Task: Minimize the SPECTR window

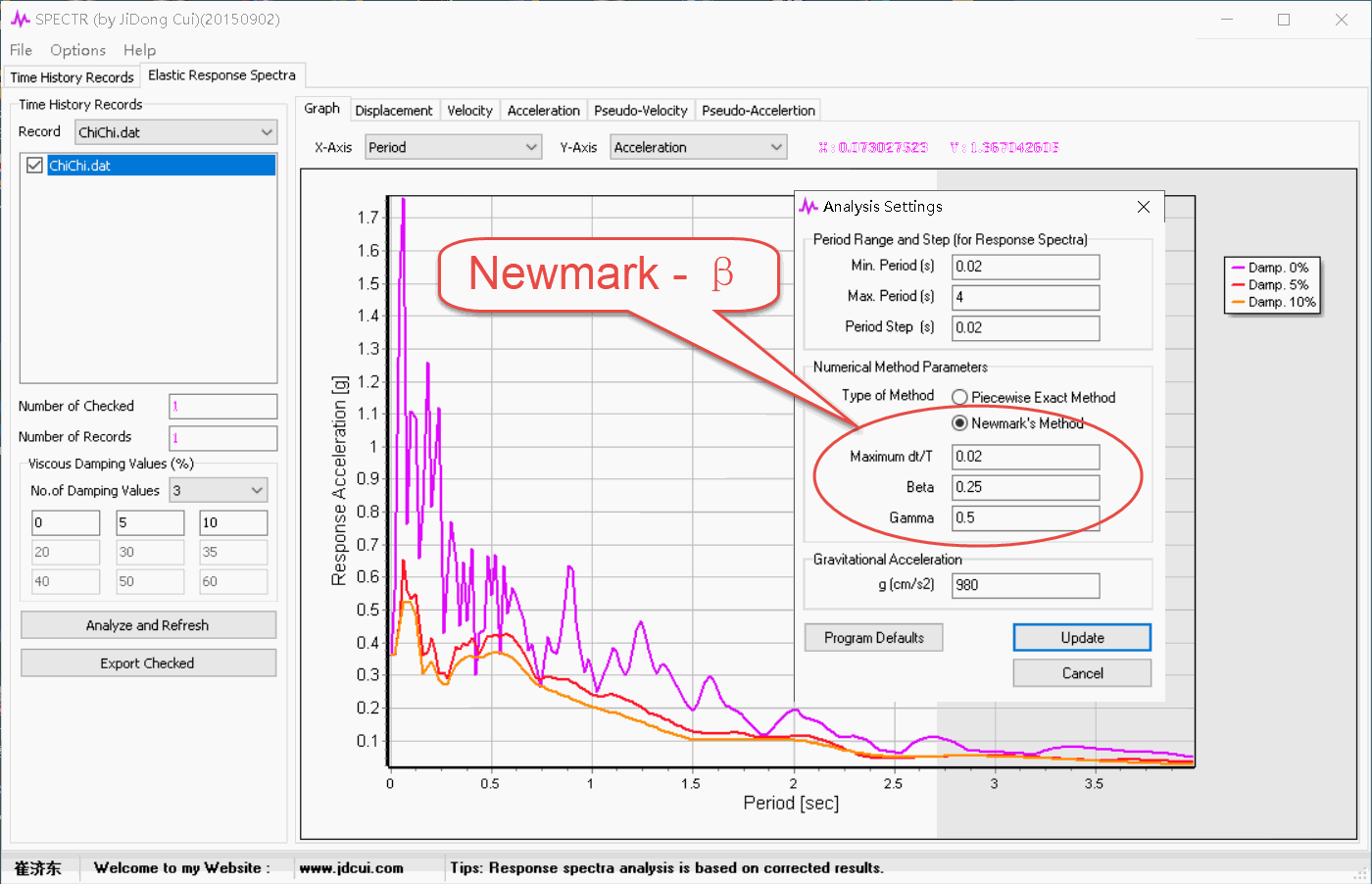Action: pyautogui.click(x=1227, y=20)
